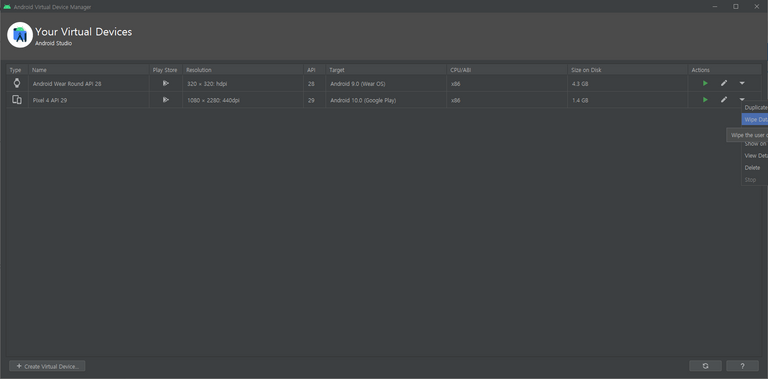Viewport: 768px width, 379px height.
Task: Sort by the CPU/ABI column header
Action: (x=507, y=70)
